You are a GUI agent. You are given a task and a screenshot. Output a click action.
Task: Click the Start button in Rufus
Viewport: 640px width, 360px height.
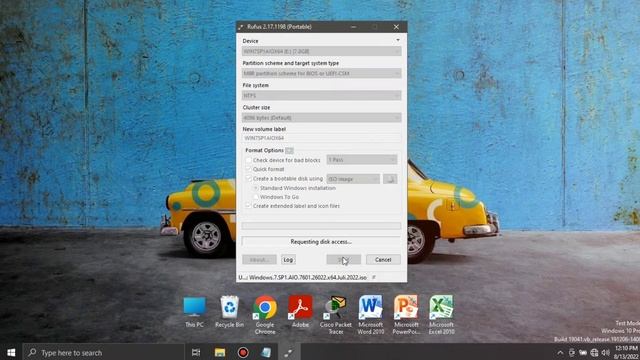click(x=344, y=260)
